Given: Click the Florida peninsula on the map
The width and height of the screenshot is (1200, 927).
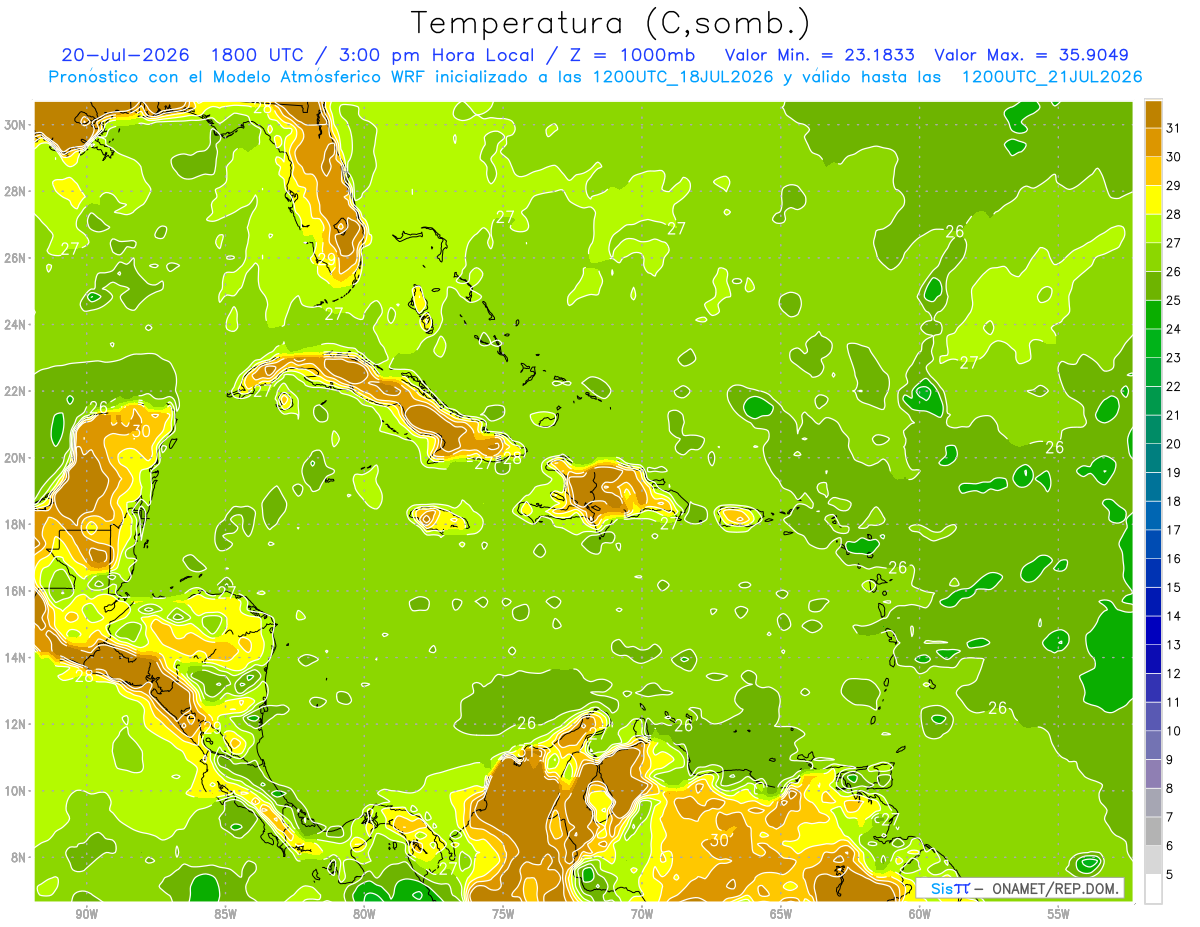Looking at the screenshot, I should pyautogui.click(x=327, y=200).
